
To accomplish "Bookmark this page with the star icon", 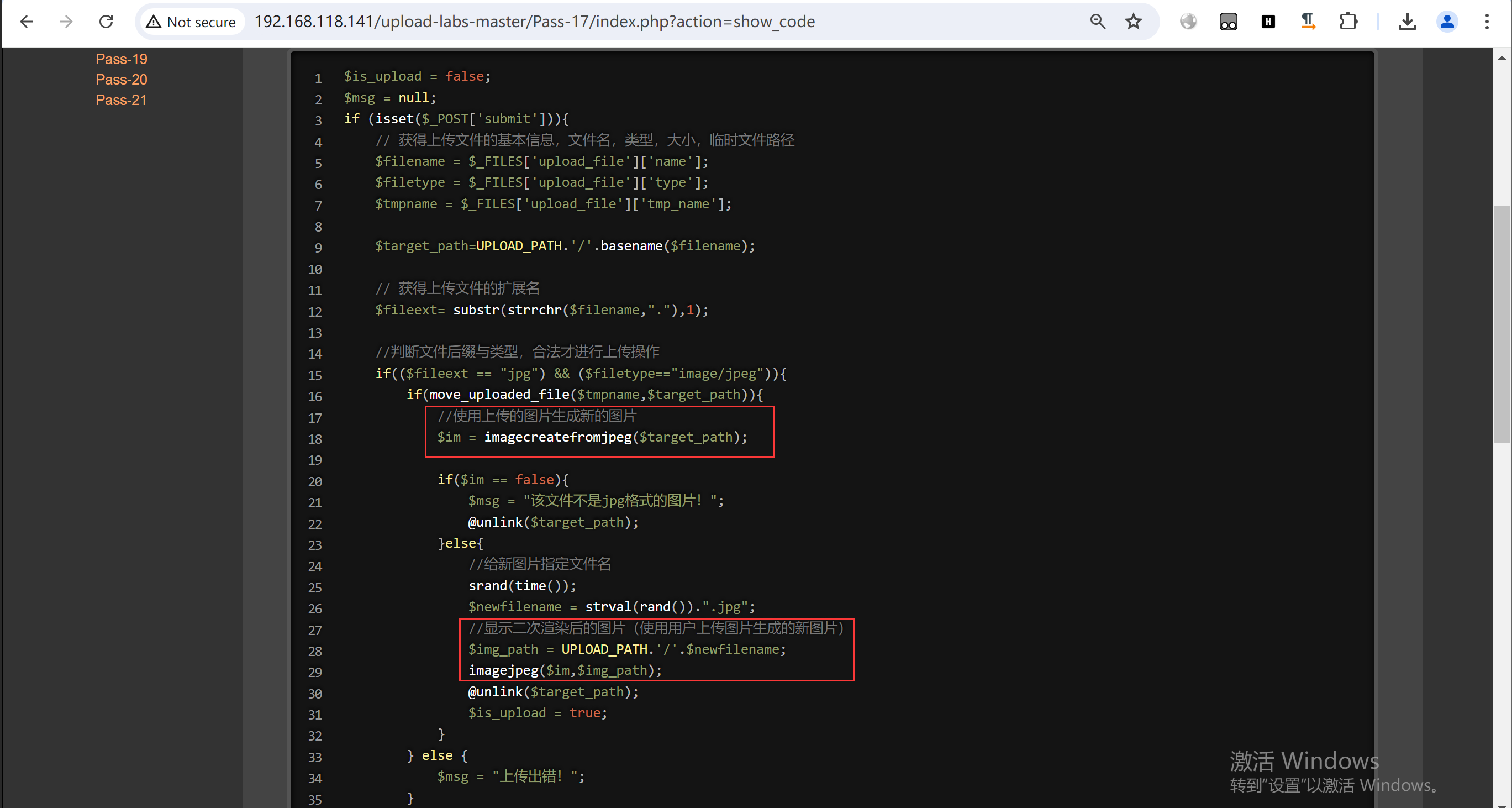I will (x=1133, y=22).
